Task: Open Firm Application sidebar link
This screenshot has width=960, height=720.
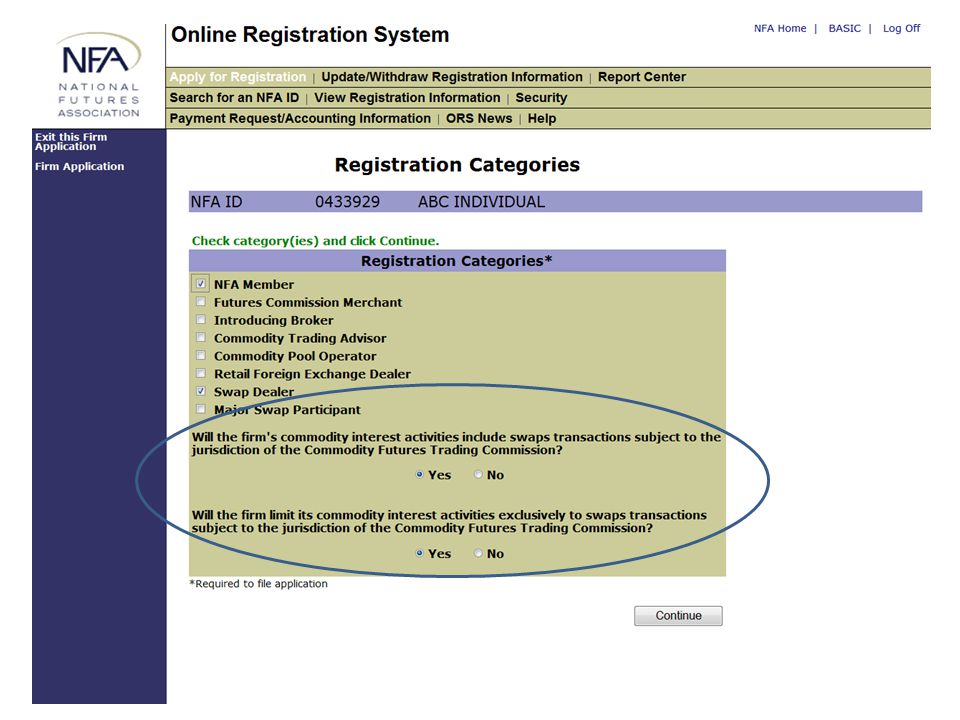Action: [80, 167]
